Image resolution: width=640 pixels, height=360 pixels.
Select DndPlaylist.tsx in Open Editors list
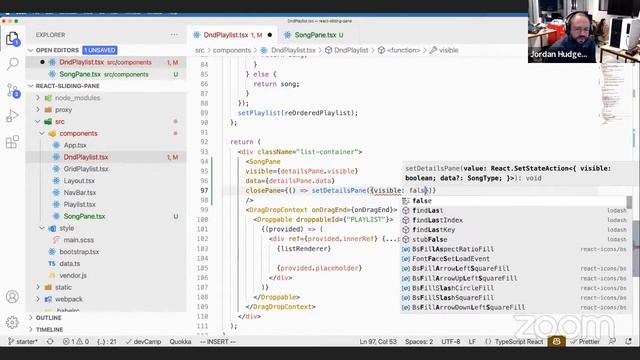105,62
